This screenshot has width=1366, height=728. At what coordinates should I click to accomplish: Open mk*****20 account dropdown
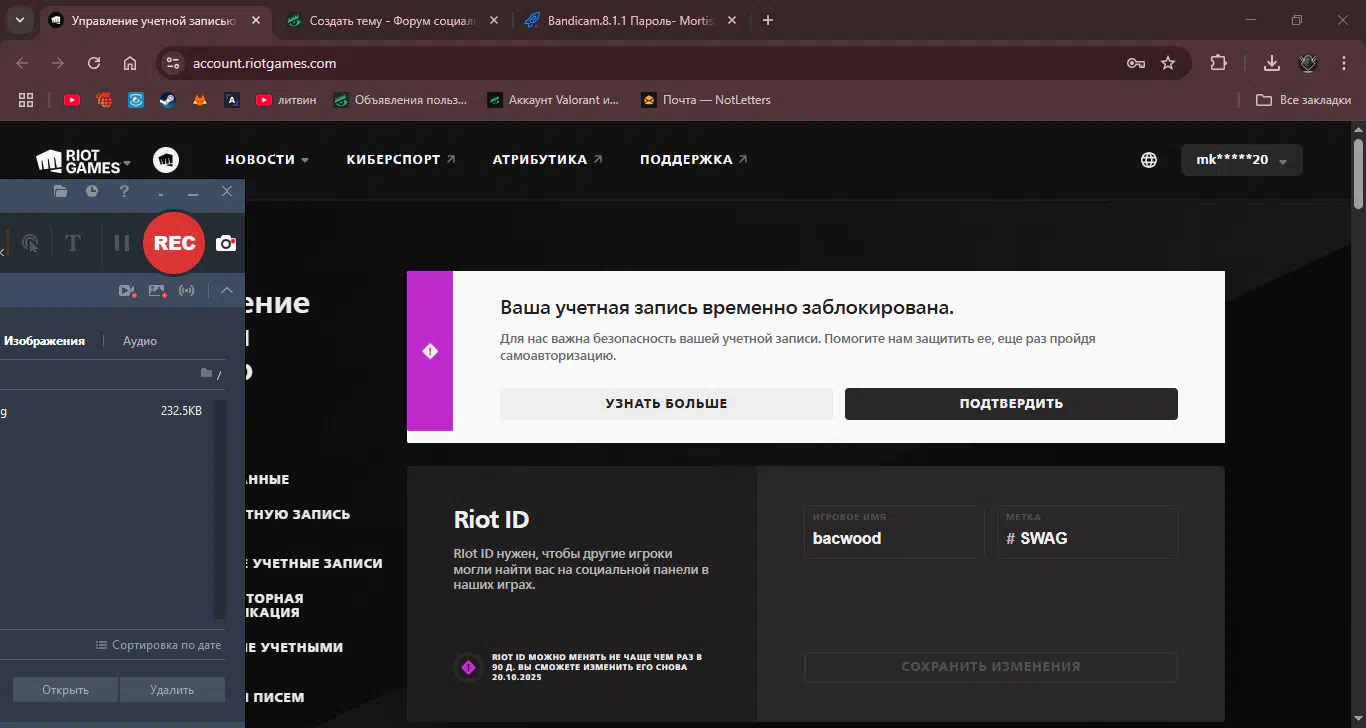[x=1242, y=160]
